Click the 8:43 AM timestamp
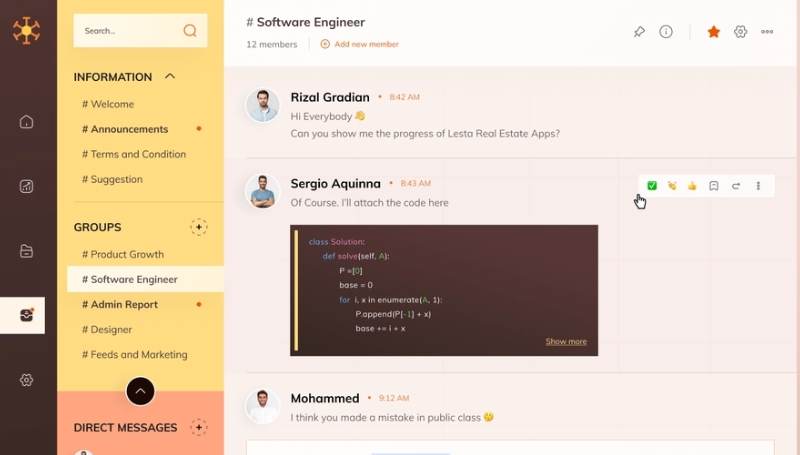Image resolution: width=800 pixels, height=455 pixels. pos(415,183)
